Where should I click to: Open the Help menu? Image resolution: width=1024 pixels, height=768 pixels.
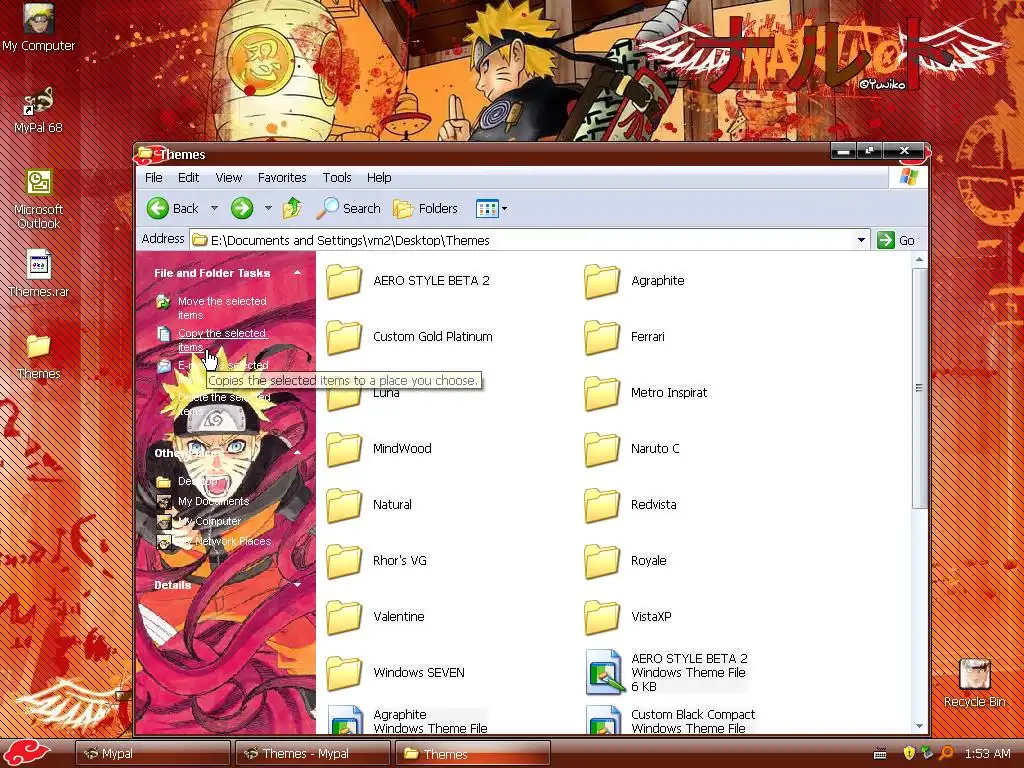pos(379,178)
